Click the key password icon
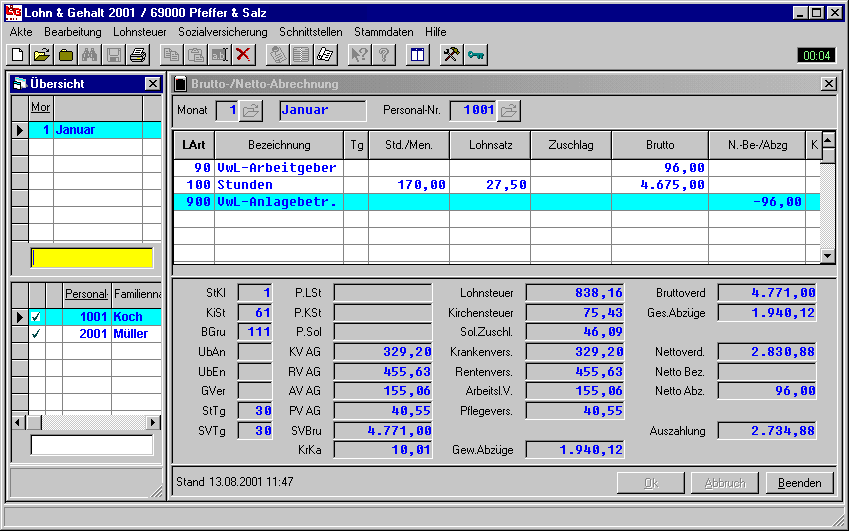 coord(475,55)
